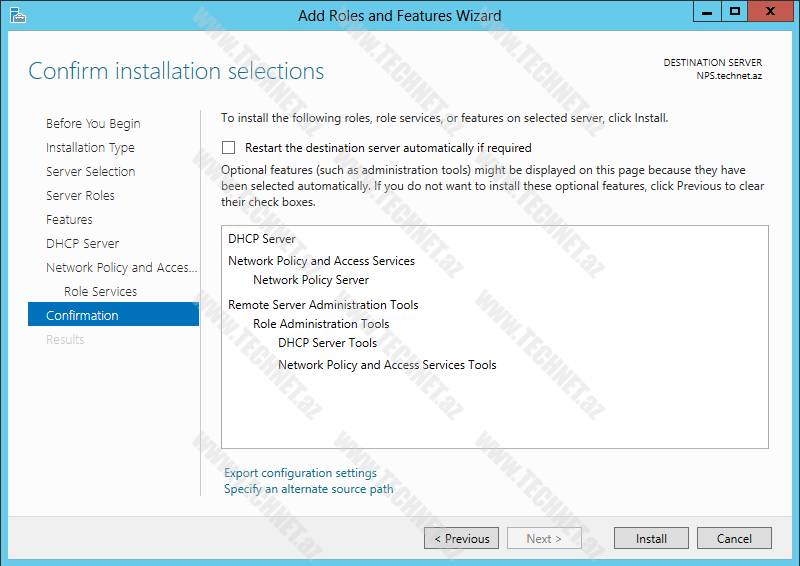Go back with the Previous button
This screenshot has width=800, height=566.
462,538
